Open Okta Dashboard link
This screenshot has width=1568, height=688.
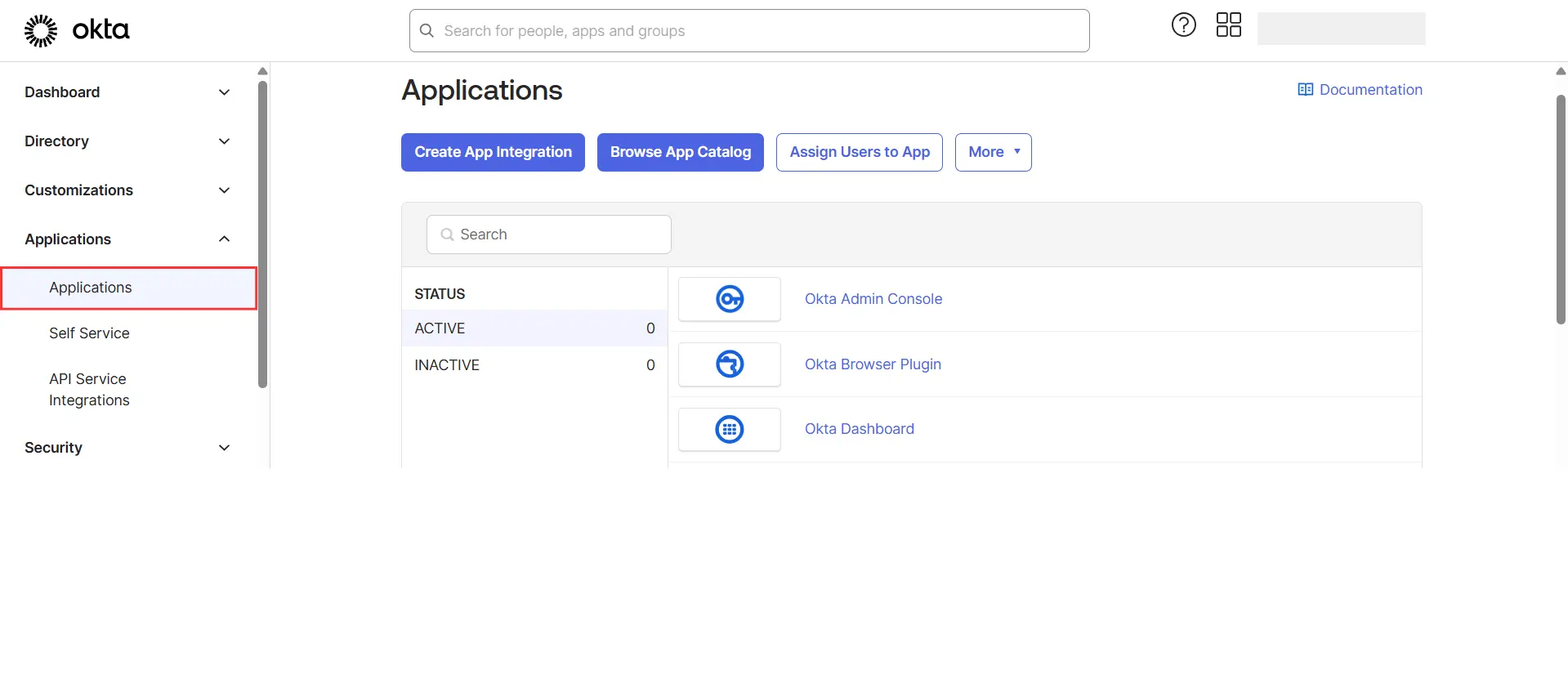(x=859, y=429)
